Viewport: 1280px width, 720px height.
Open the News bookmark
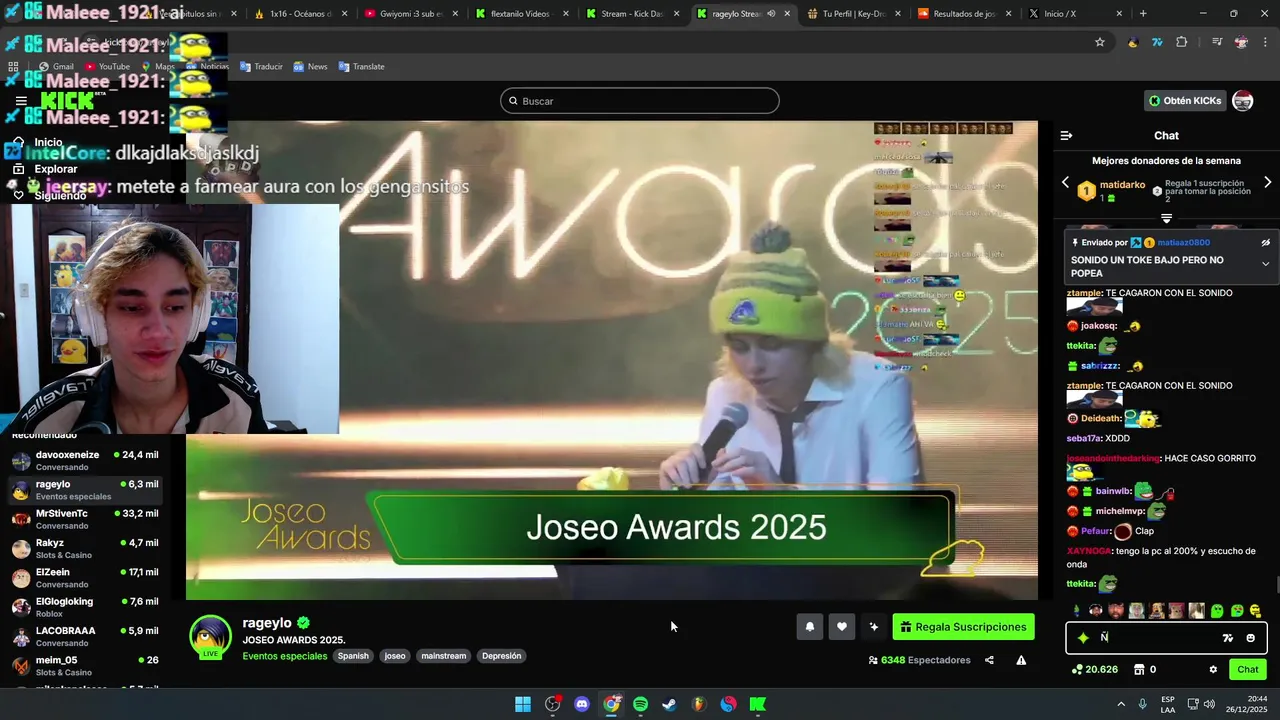310,66
